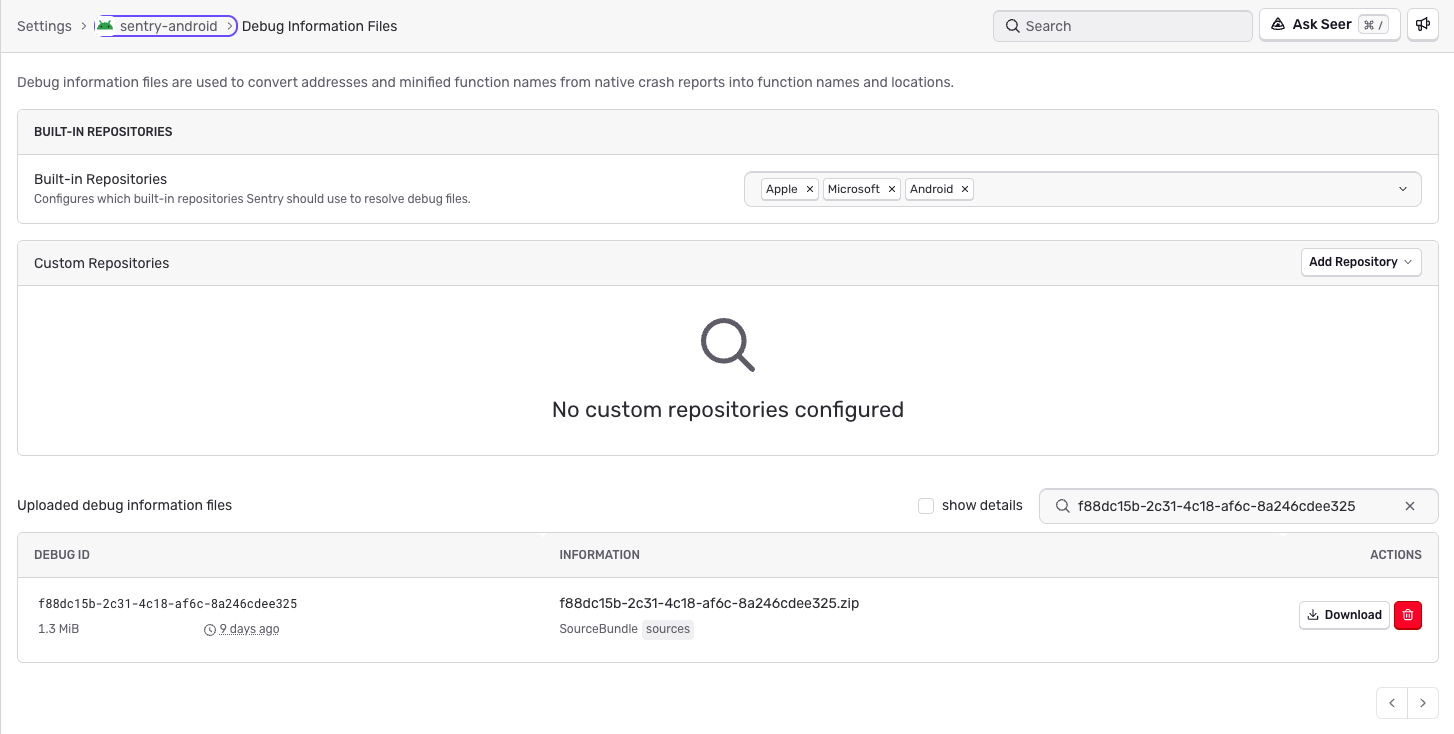Click the INFORMATION column header
The height and width of the screenshot is (734, 1454).
click(599, 555)
